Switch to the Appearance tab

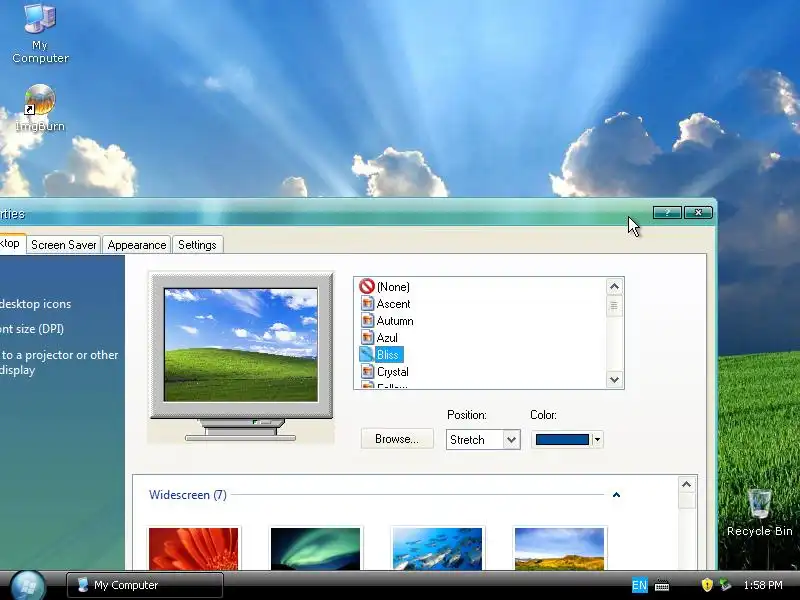137,245
